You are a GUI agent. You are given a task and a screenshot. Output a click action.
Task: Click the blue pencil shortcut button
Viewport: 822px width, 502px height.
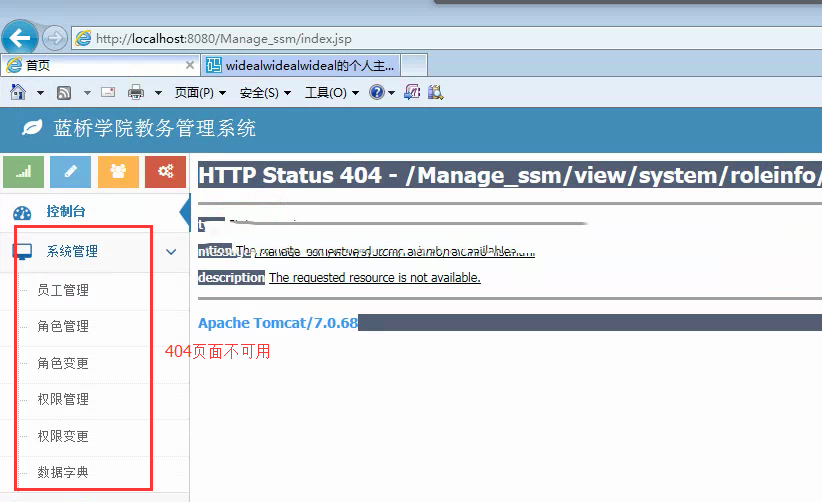tap(70, 171)
